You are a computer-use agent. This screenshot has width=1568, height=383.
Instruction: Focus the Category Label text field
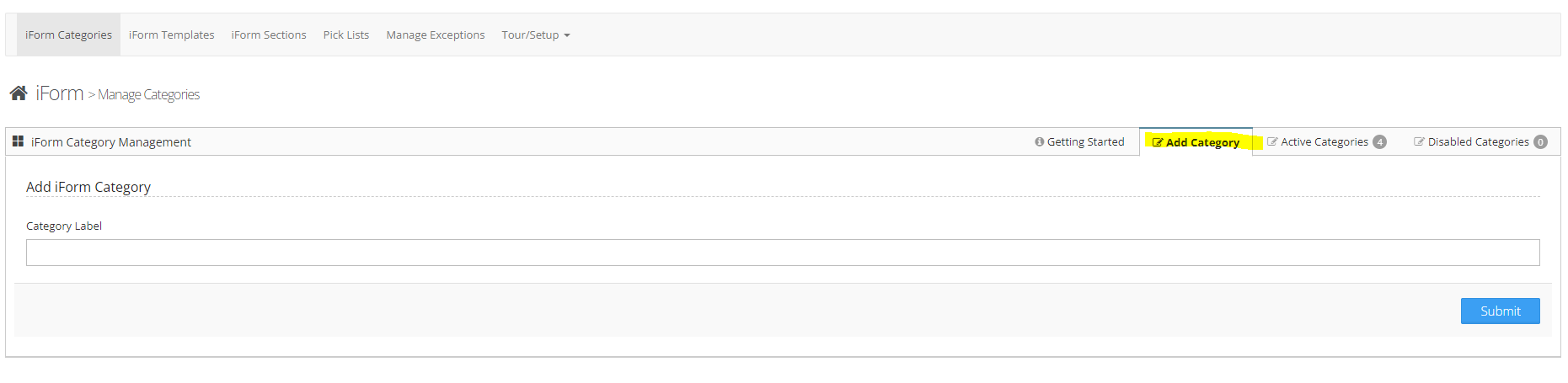[782, 253]
